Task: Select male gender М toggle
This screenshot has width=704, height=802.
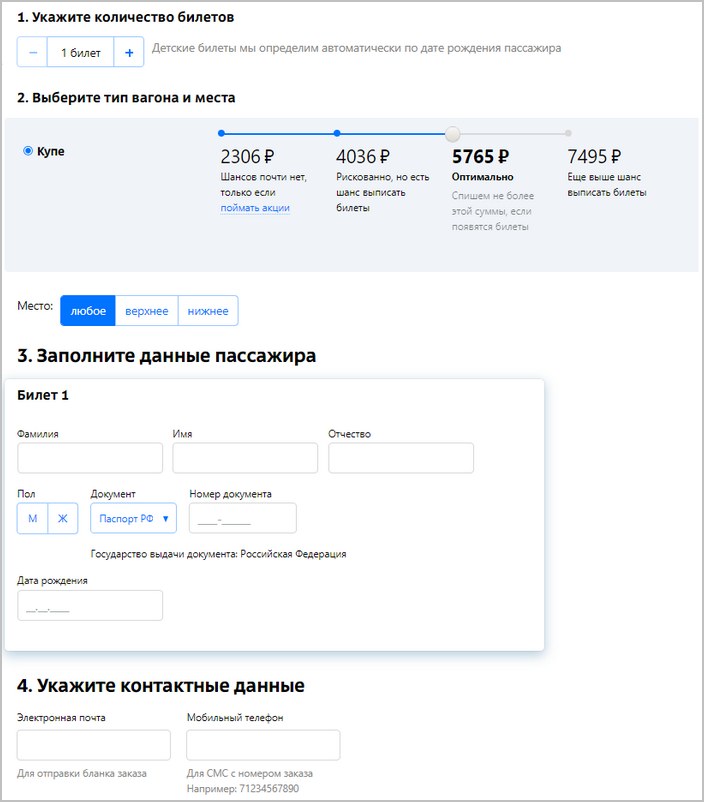Action: [x=32, y=518]
